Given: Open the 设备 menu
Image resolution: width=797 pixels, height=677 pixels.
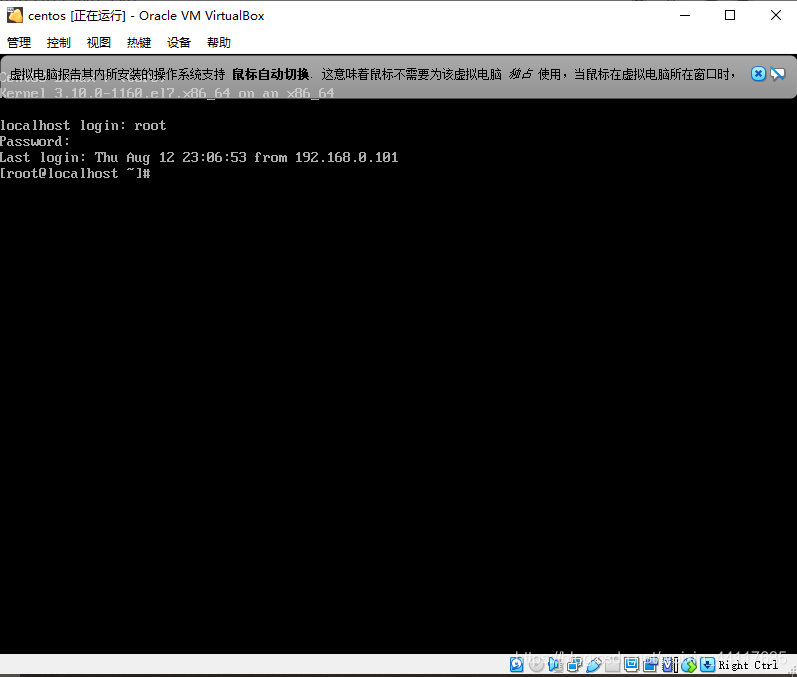Looking at the screenshot, I should coord(179,43).
